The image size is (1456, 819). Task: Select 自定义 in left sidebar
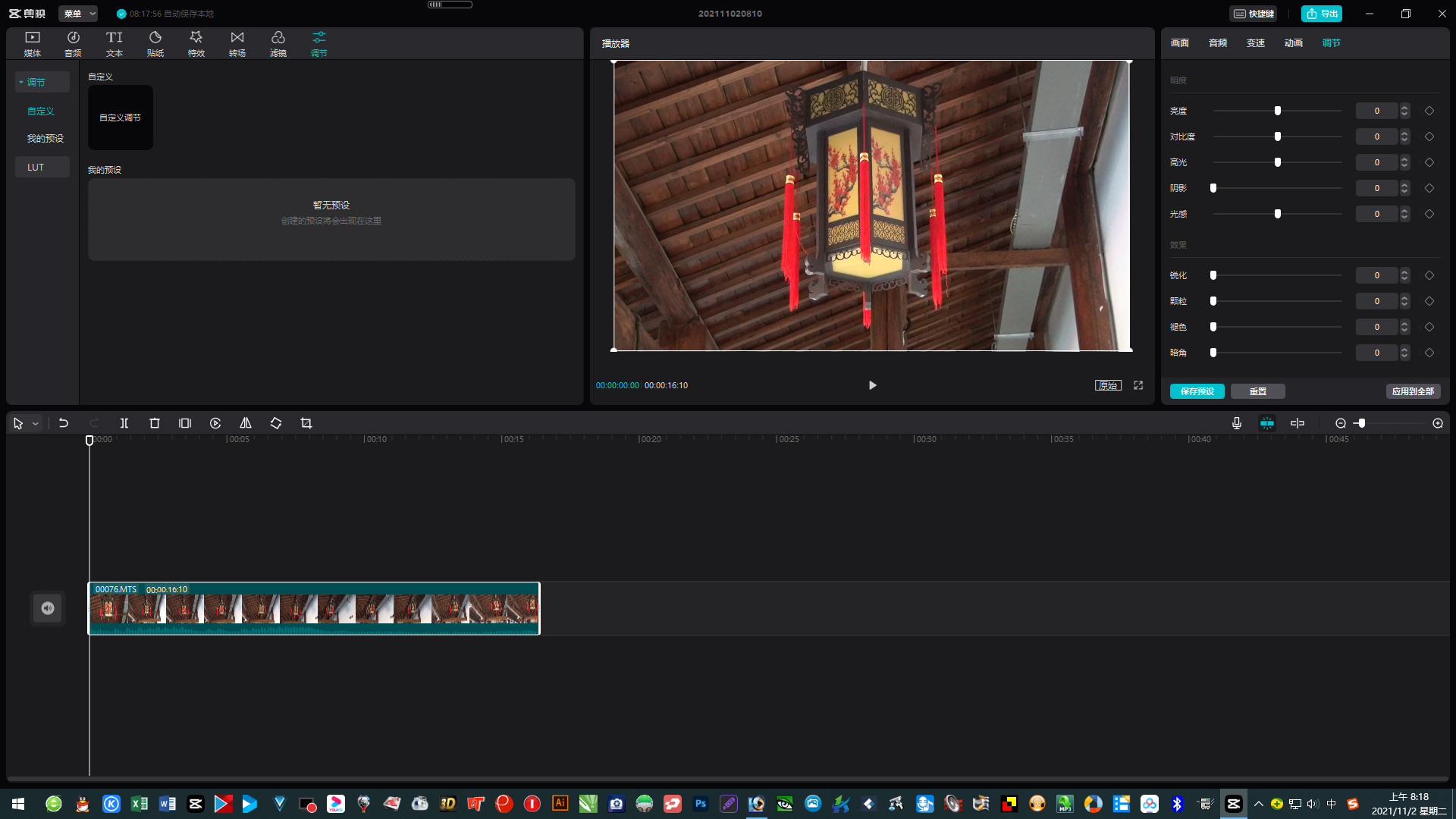click(x=41, y=111)
